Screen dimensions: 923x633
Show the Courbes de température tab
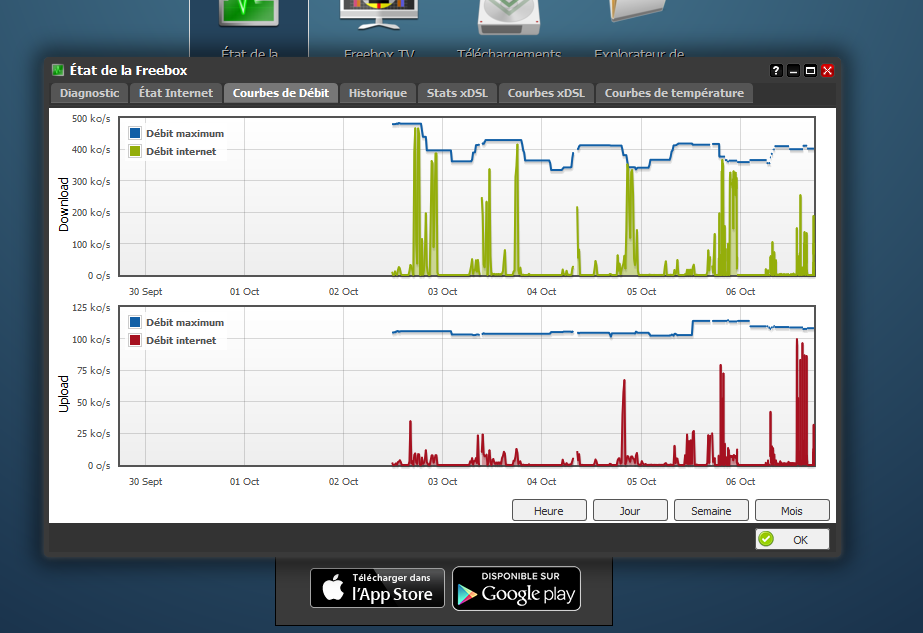pos(674,93)
